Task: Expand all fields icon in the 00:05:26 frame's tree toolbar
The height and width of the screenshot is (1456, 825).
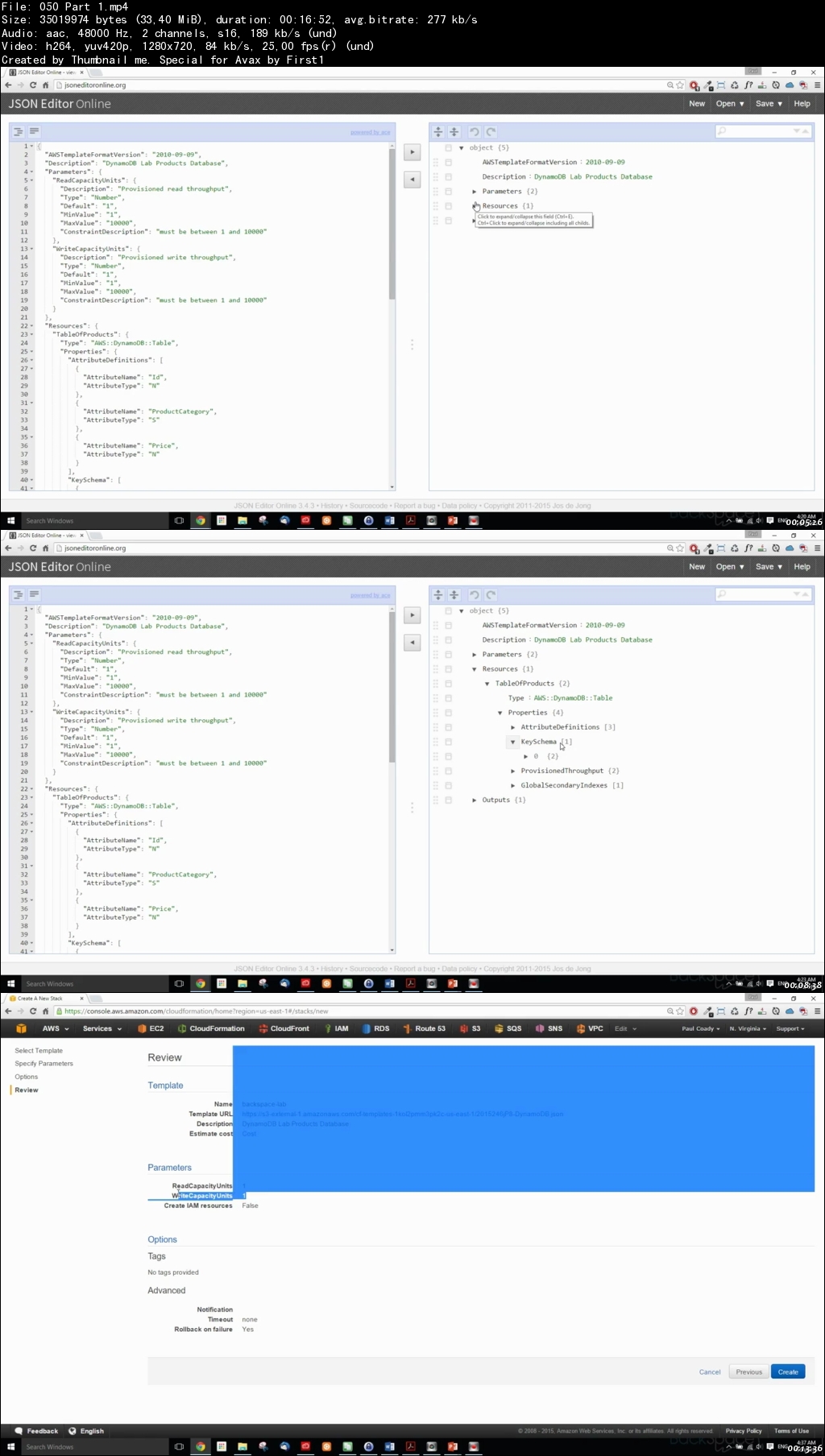Action: [438, 131]
